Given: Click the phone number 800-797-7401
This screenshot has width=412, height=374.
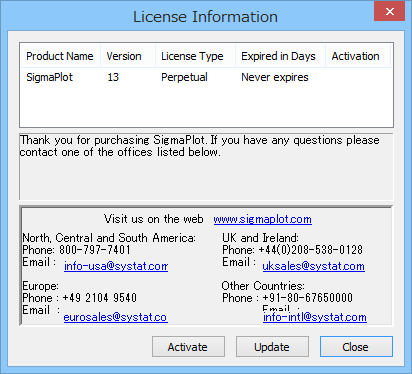Looking at the screenshot, I should tap(95, 250).
